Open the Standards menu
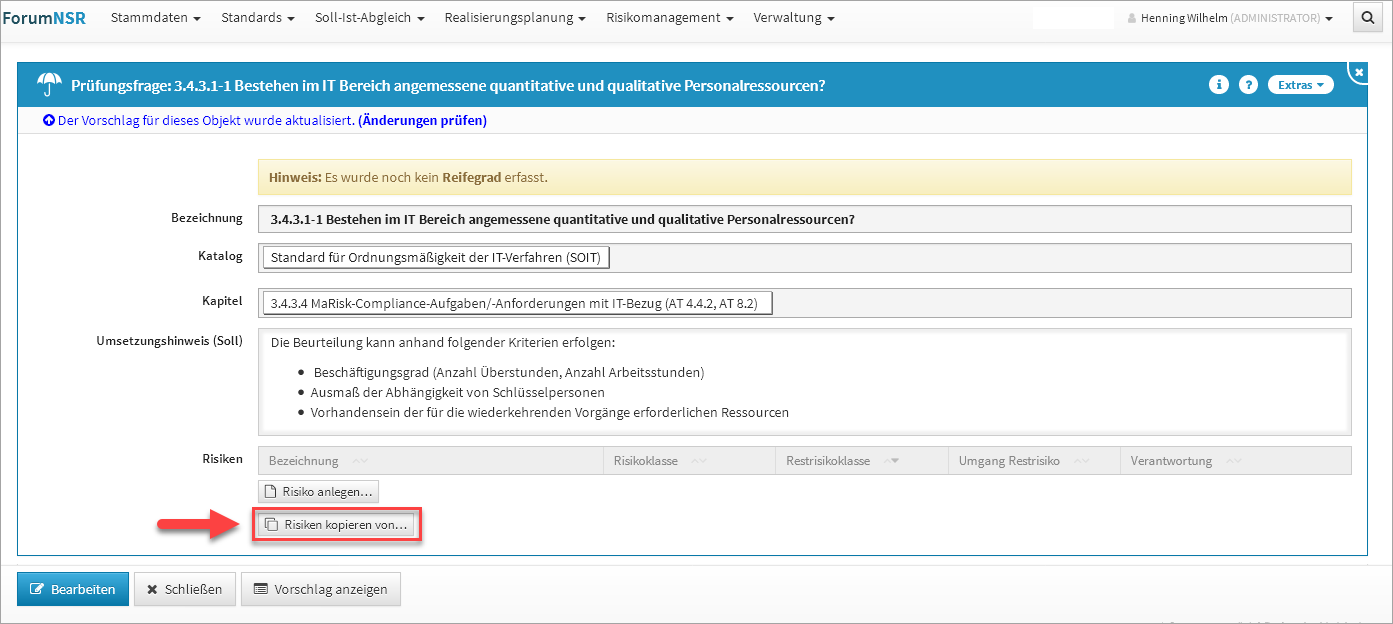 257,18
